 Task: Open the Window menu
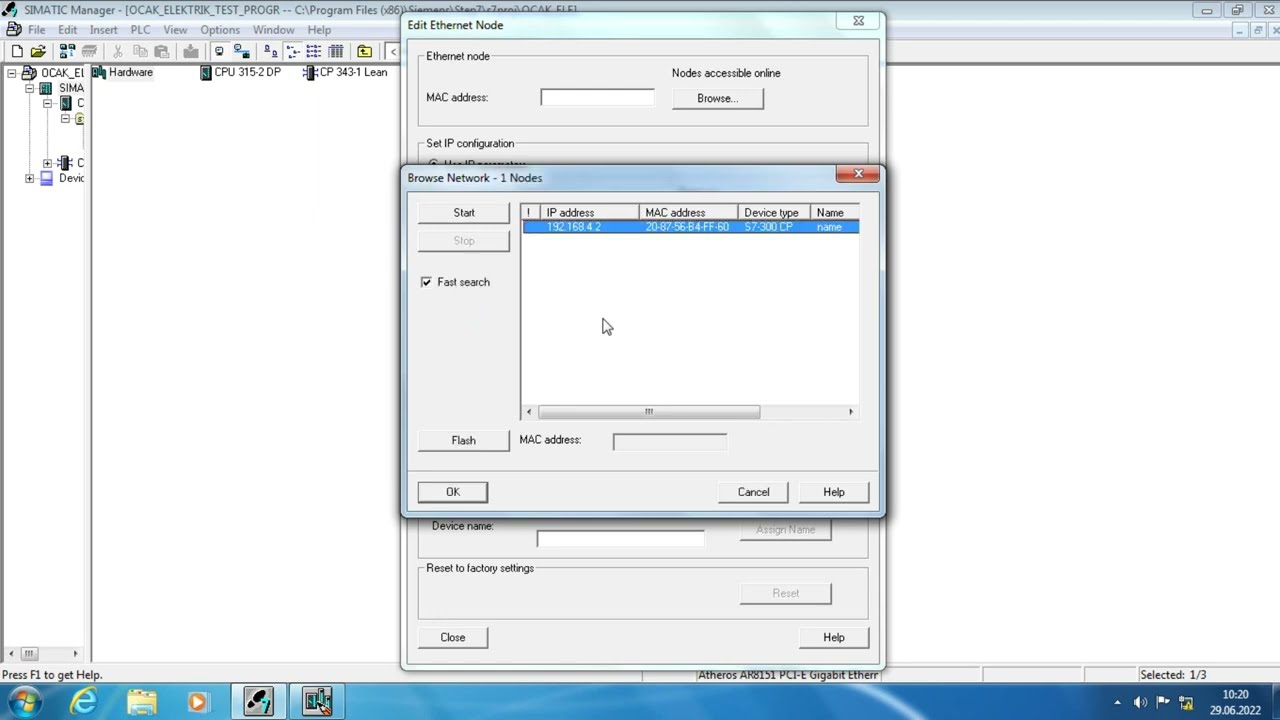pyautogui.click(x=273, y=30)
